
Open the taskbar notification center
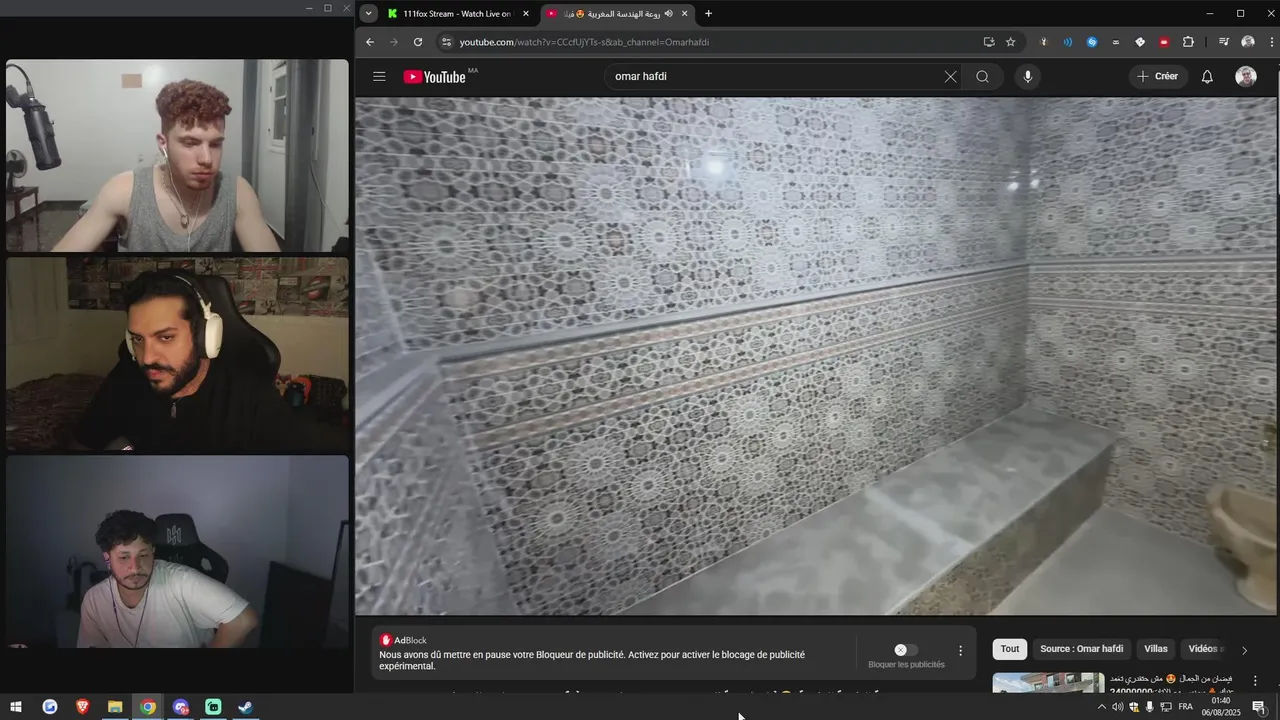(x=1259, y=707)
